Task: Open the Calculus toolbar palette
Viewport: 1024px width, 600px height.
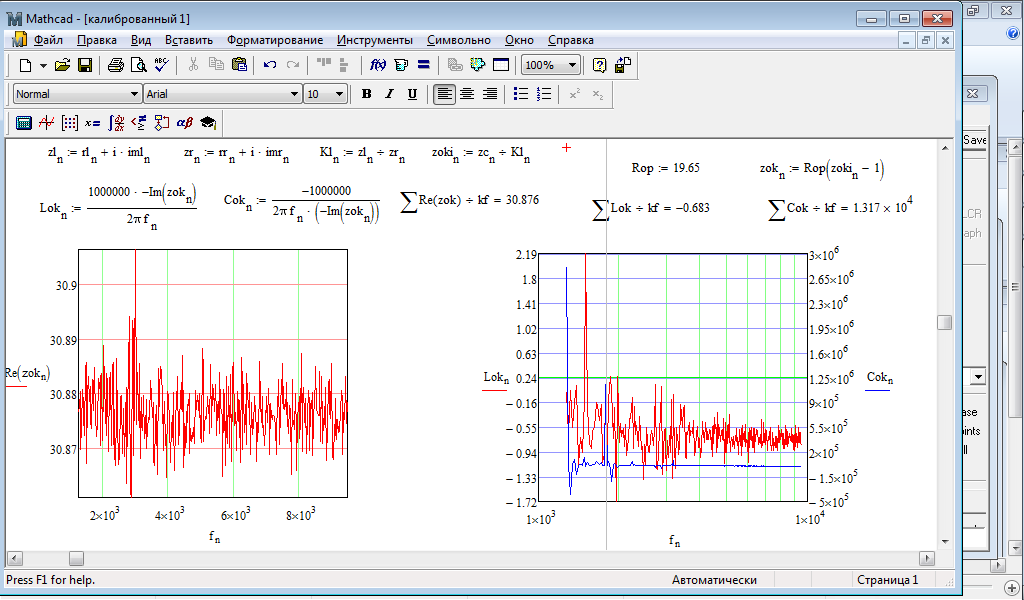Action: (x=116, y=123)
